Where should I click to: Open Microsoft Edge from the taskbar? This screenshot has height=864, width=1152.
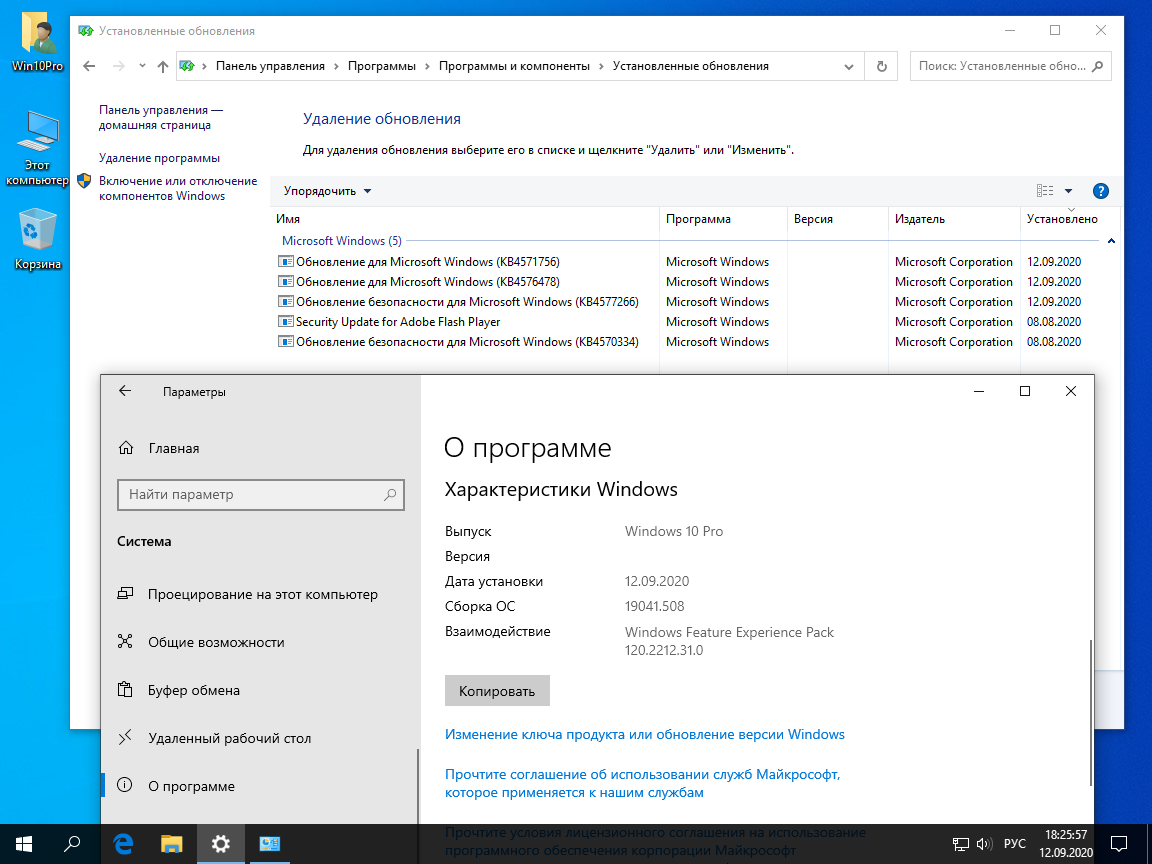coord(122,843)
